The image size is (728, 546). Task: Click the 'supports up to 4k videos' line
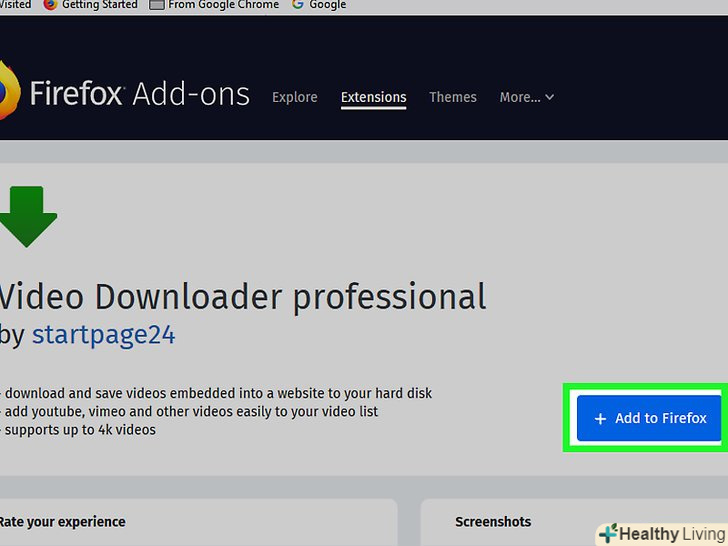[x=78, y=430]
